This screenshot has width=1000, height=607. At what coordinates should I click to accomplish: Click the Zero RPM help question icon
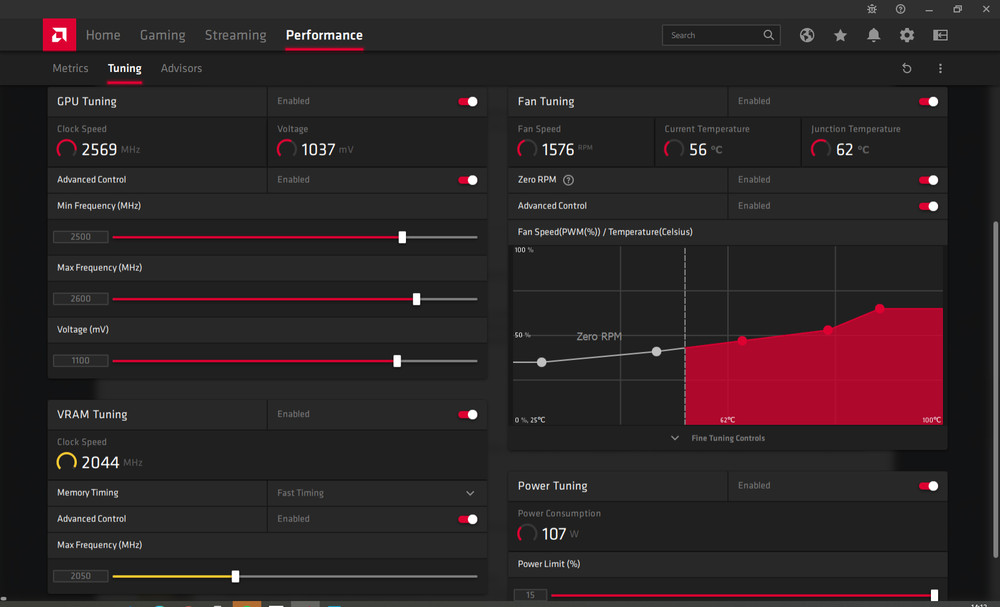[x=568, y=180]
